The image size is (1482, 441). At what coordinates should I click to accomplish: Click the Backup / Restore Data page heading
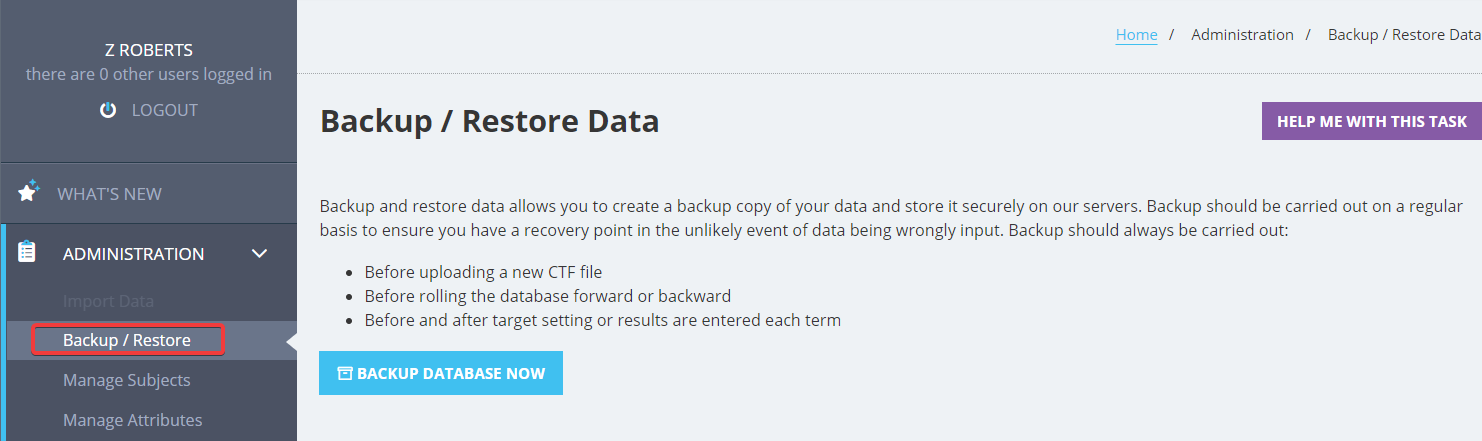click(x=489, y=121)
